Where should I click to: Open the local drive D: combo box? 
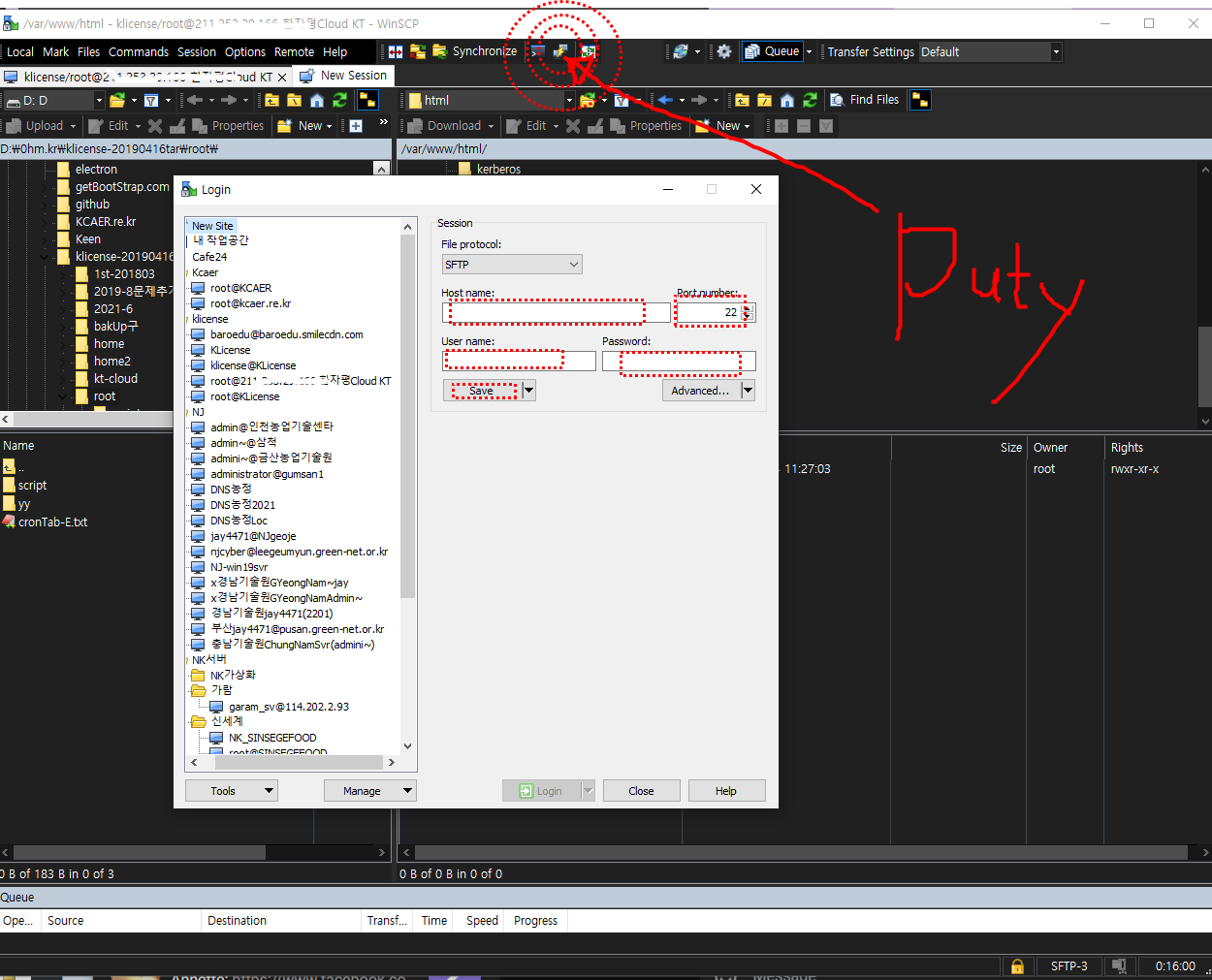pos(53,100)
